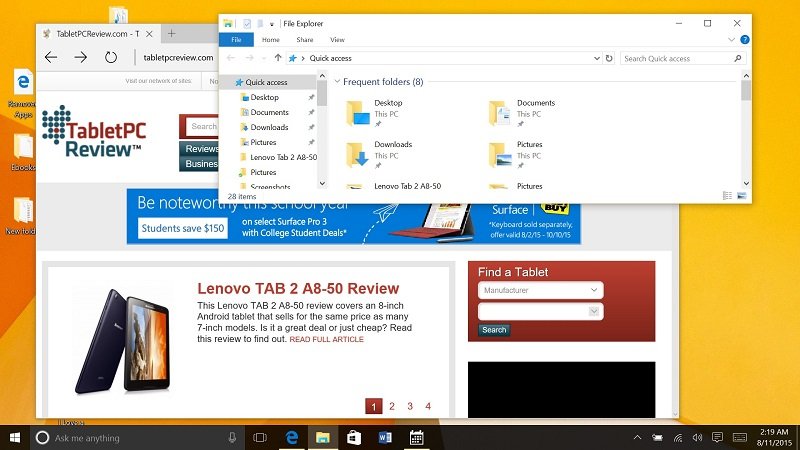Viewport: 800px width, 450px height.
Task: Select Desktop in the navigation pane
Action: coord(264,97)
